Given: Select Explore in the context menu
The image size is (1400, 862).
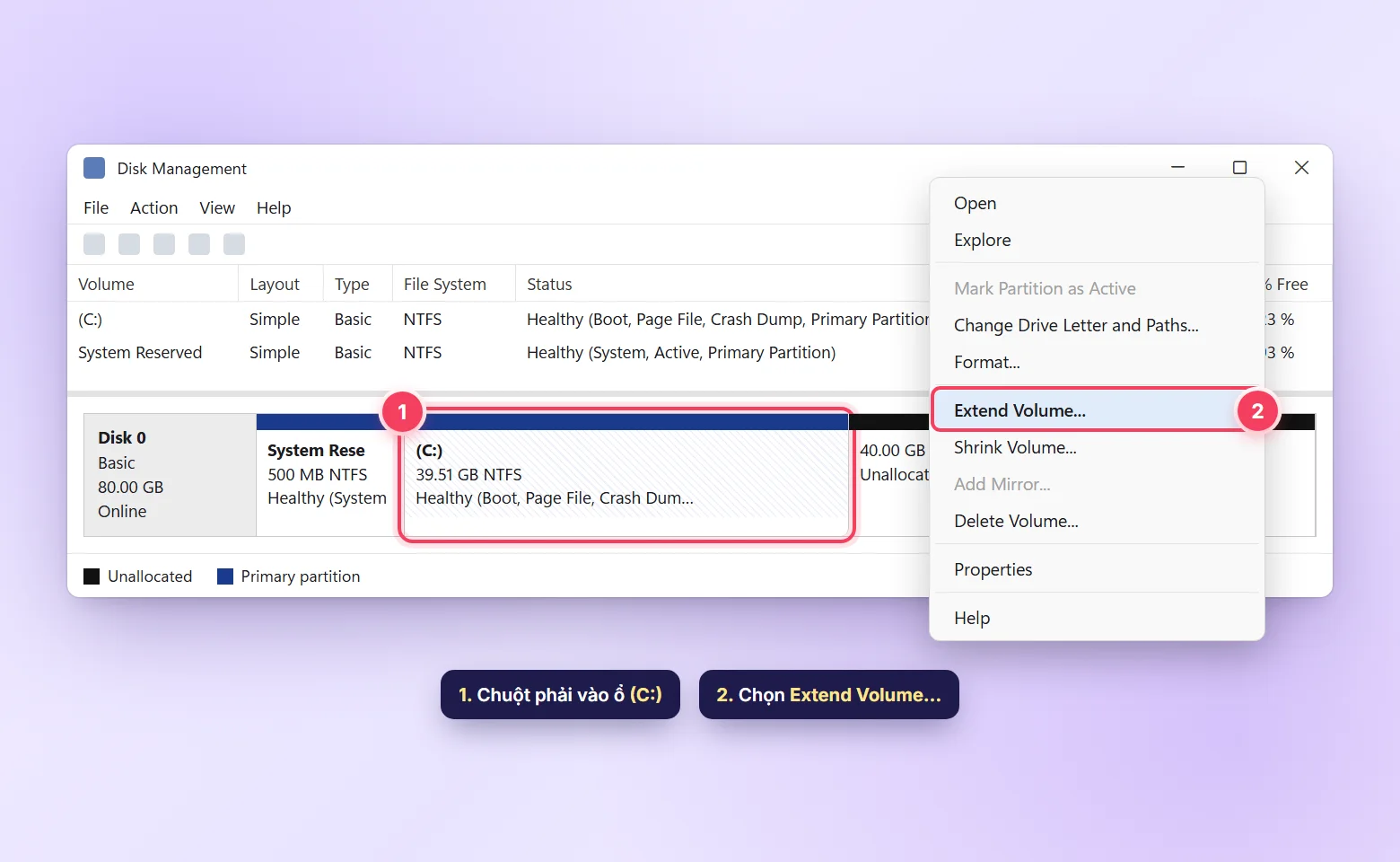Looking at the screenshot, I should click(x=1097, y=241).
